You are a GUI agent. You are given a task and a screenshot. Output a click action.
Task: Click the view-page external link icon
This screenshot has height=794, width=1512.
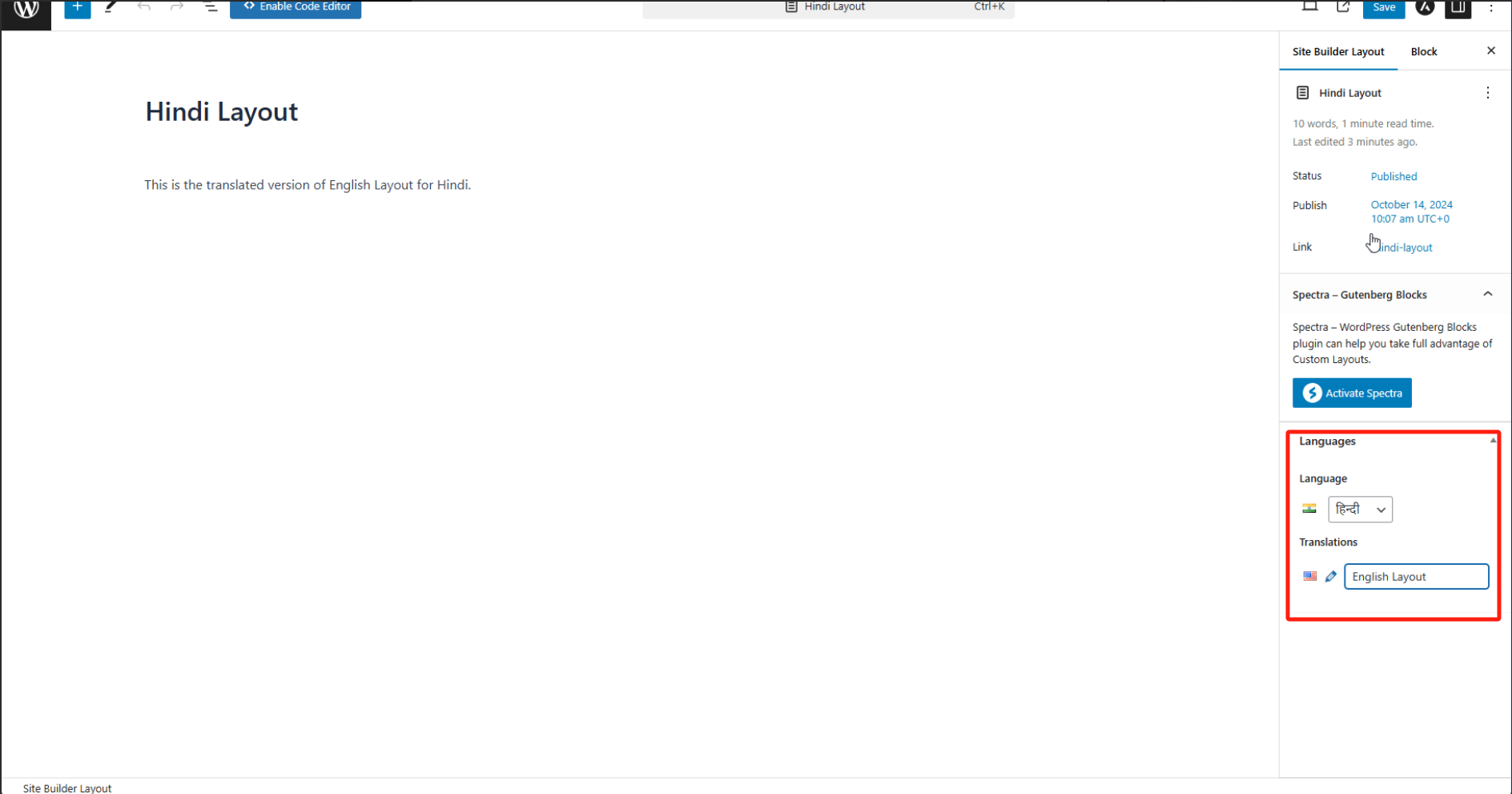(1343, 6)
